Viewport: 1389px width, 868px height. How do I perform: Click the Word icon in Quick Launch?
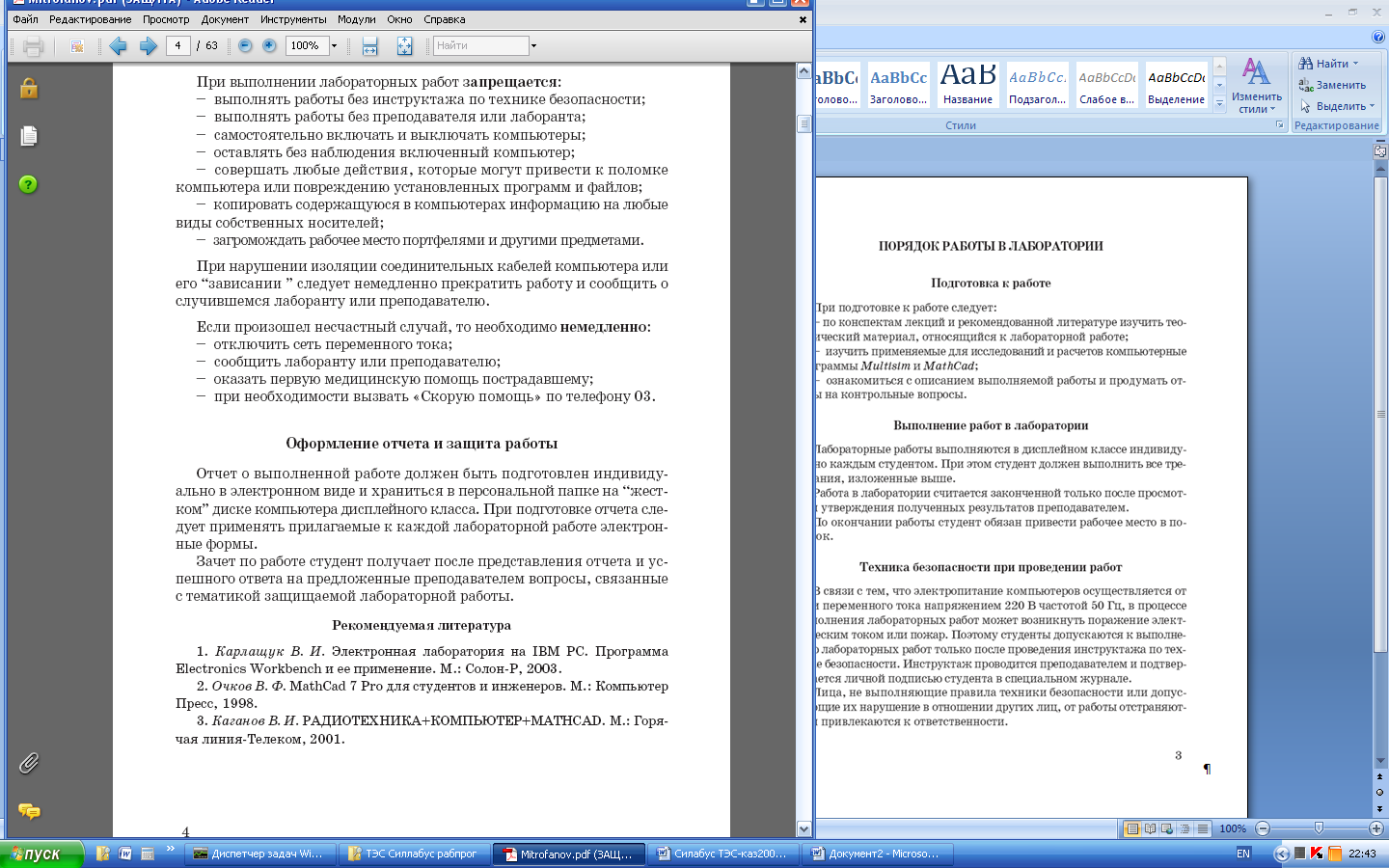click(125, 854)
